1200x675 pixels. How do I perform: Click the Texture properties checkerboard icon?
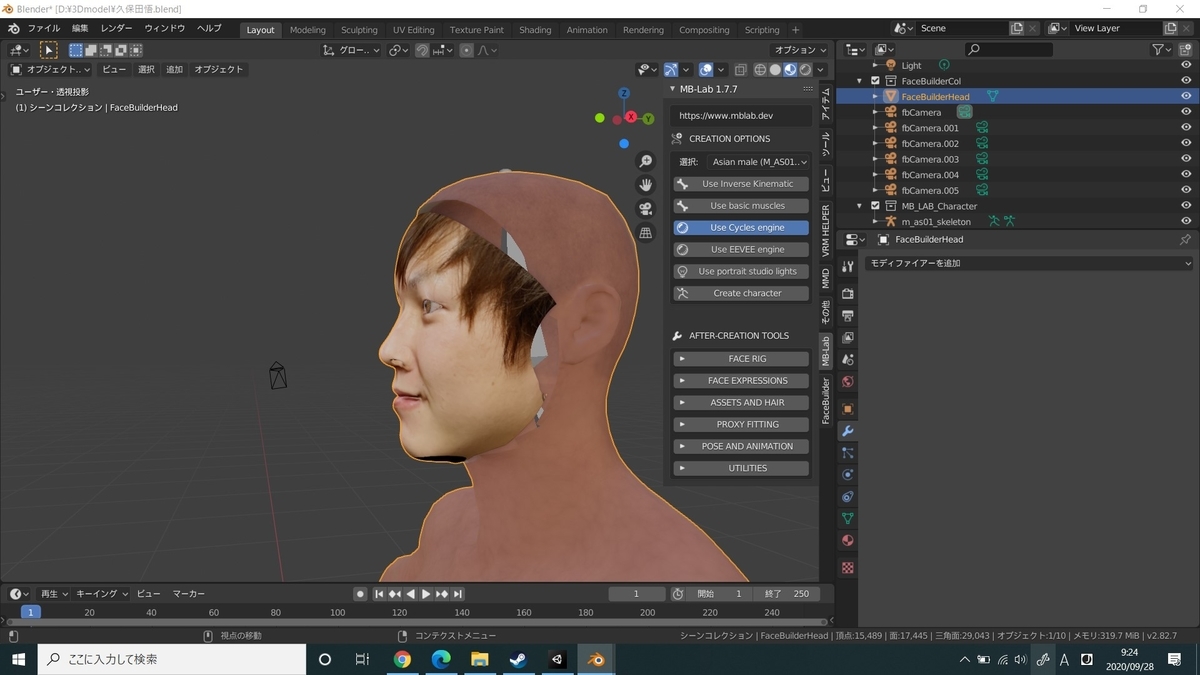point(848,568)
